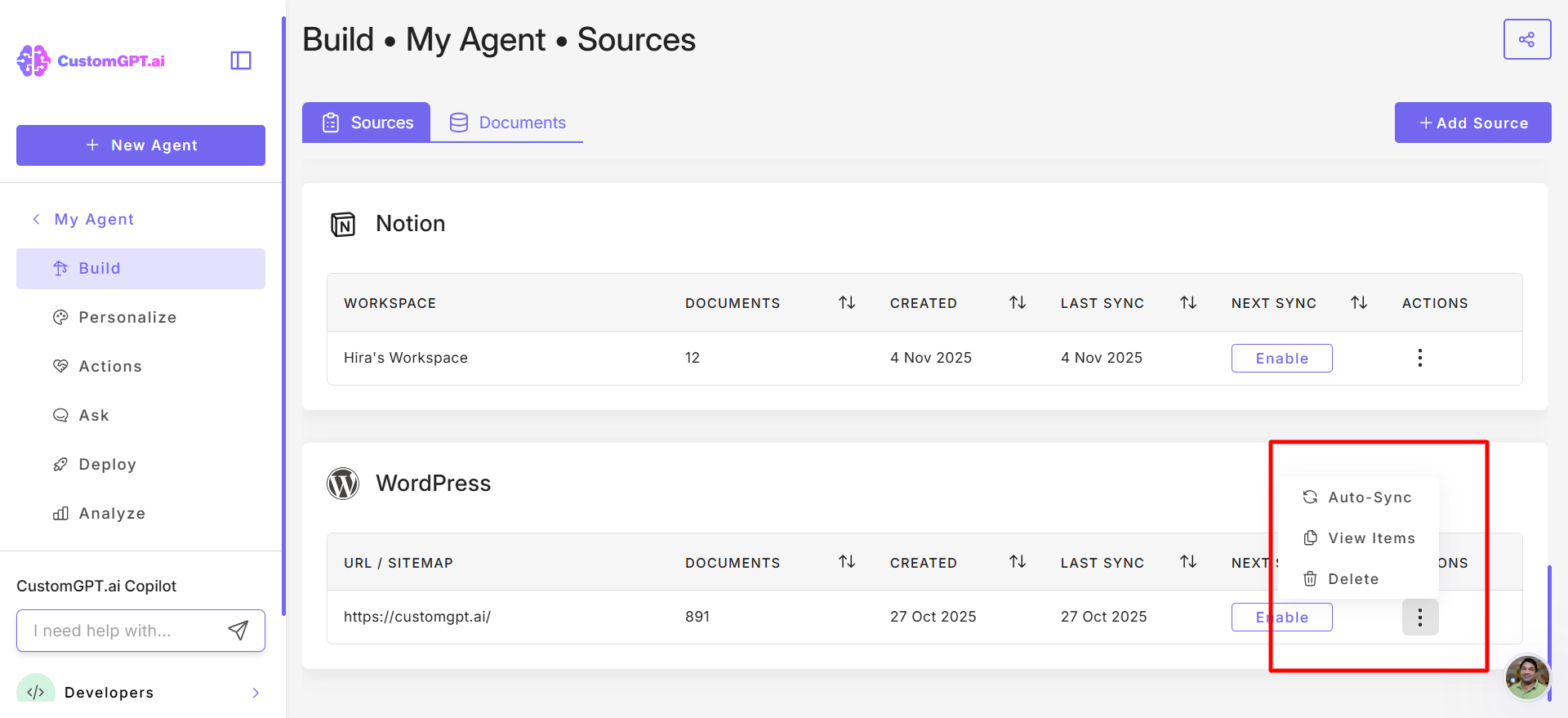
Task: Open actions menu for Hira's Workspace row
Action: pos(1420,358)
